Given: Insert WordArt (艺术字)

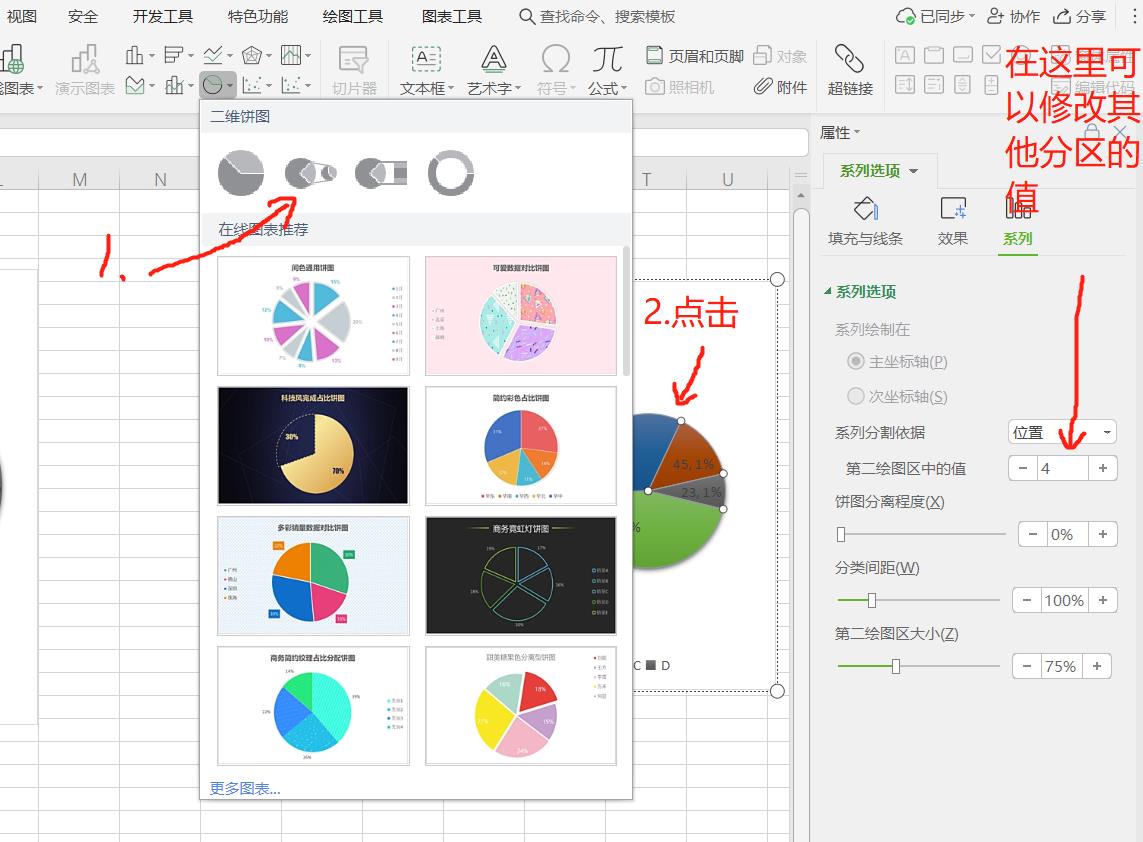Looking at the screenshot, I should point(494,70).
